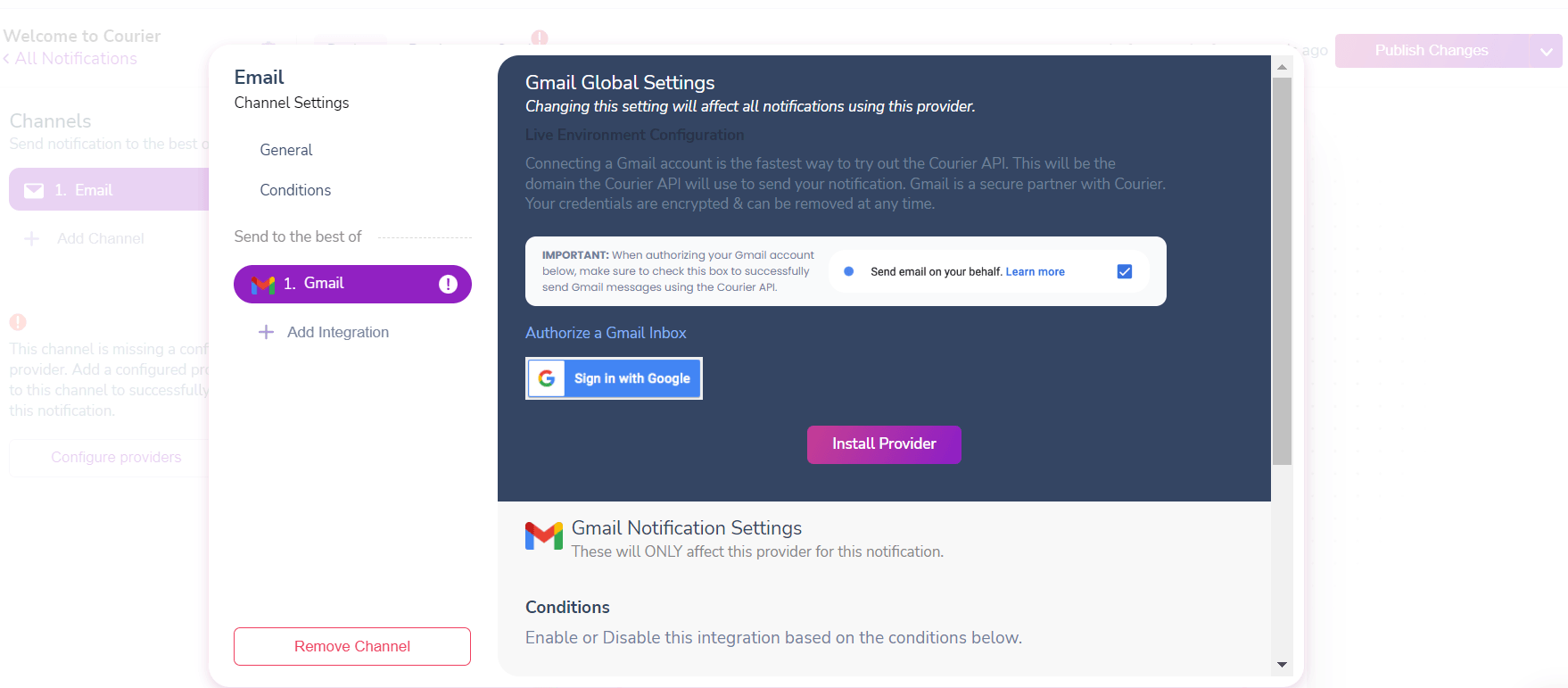Click the envelope icon on the Email channel
This screenshot has width=1568, height=688.
click(34, 189)
